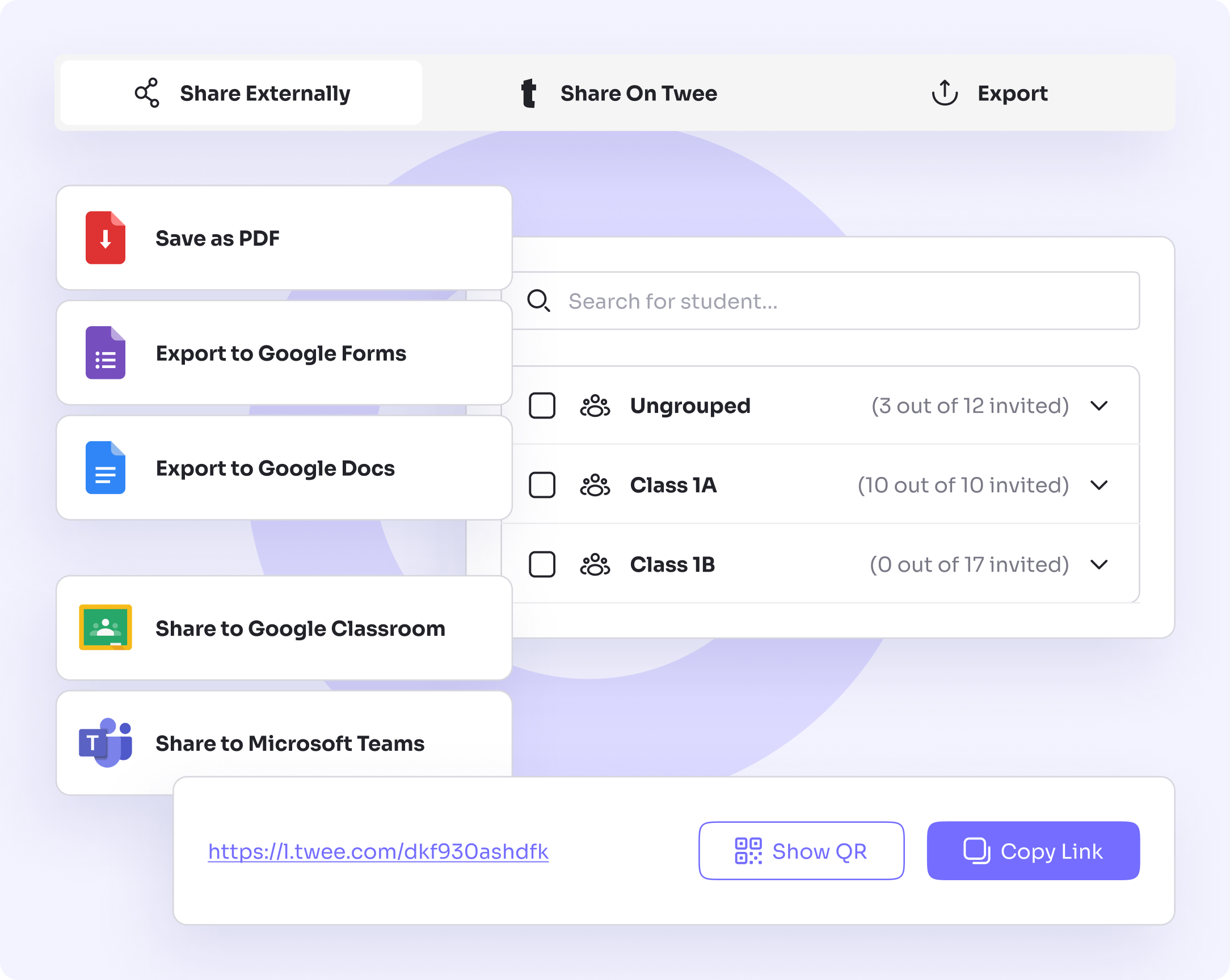Click the Twee logo icon
Screen dimensions: 1230x980
pyautogui.click(x=529, y=94)
